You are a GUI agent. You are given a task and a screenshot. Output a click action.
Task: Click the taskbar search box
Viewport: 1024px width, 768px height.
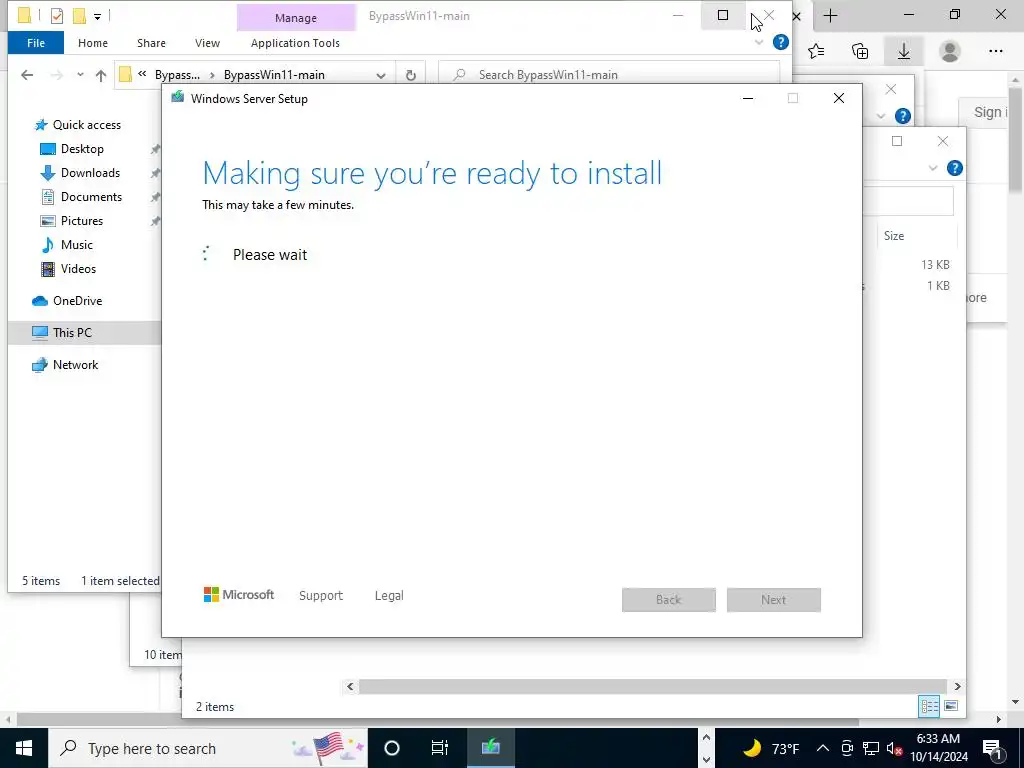(208, 748)
